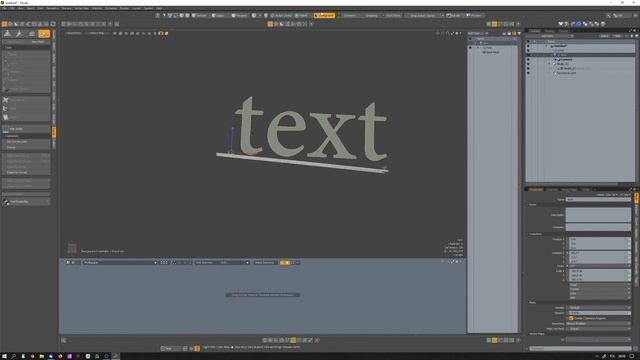Click the Render button in top toolbar
Viewport: 640px width, 360px height.
pyautogui.click(x=453, y=16)
